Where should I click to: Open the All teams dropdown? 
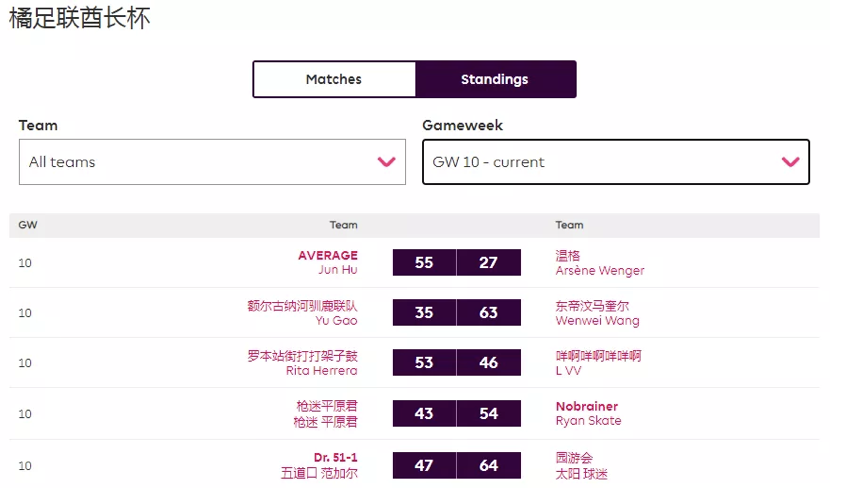tap(212, 162)
